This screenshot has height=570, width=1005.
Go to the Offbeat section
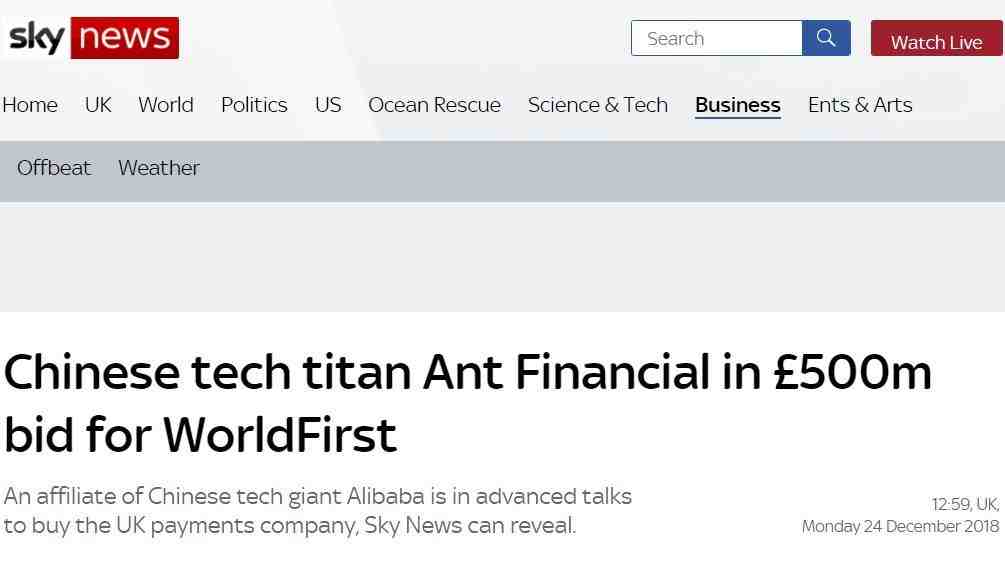coord(54,168)
